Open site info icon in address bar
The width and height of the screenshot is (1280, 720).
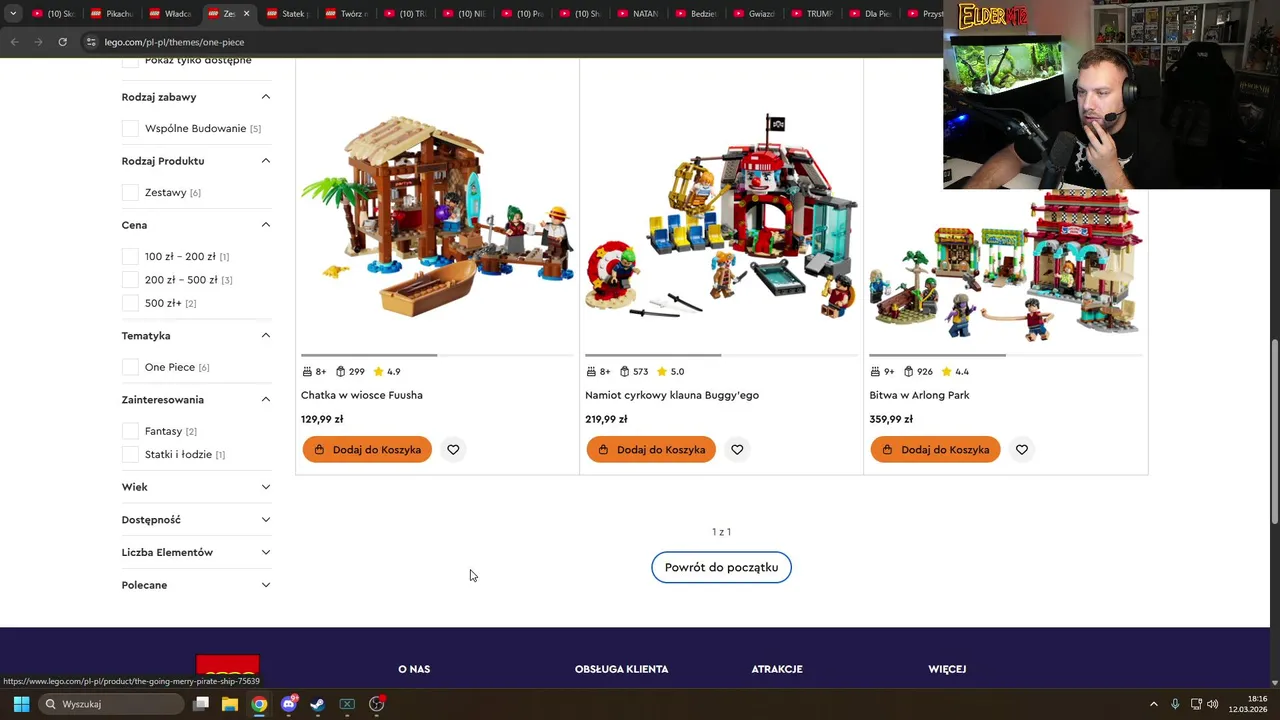pos(91,42)
